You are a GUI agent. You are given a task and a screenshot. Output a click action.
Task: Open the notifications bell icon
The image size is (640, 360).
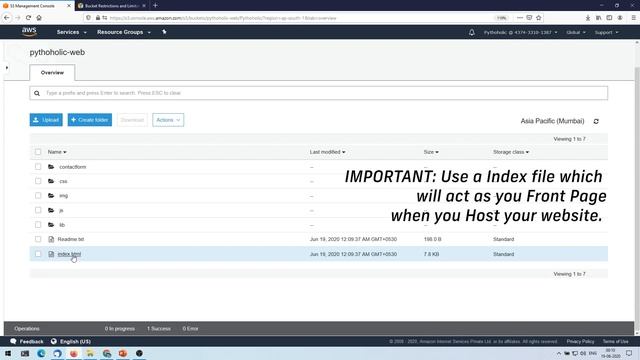coord(471,32)
